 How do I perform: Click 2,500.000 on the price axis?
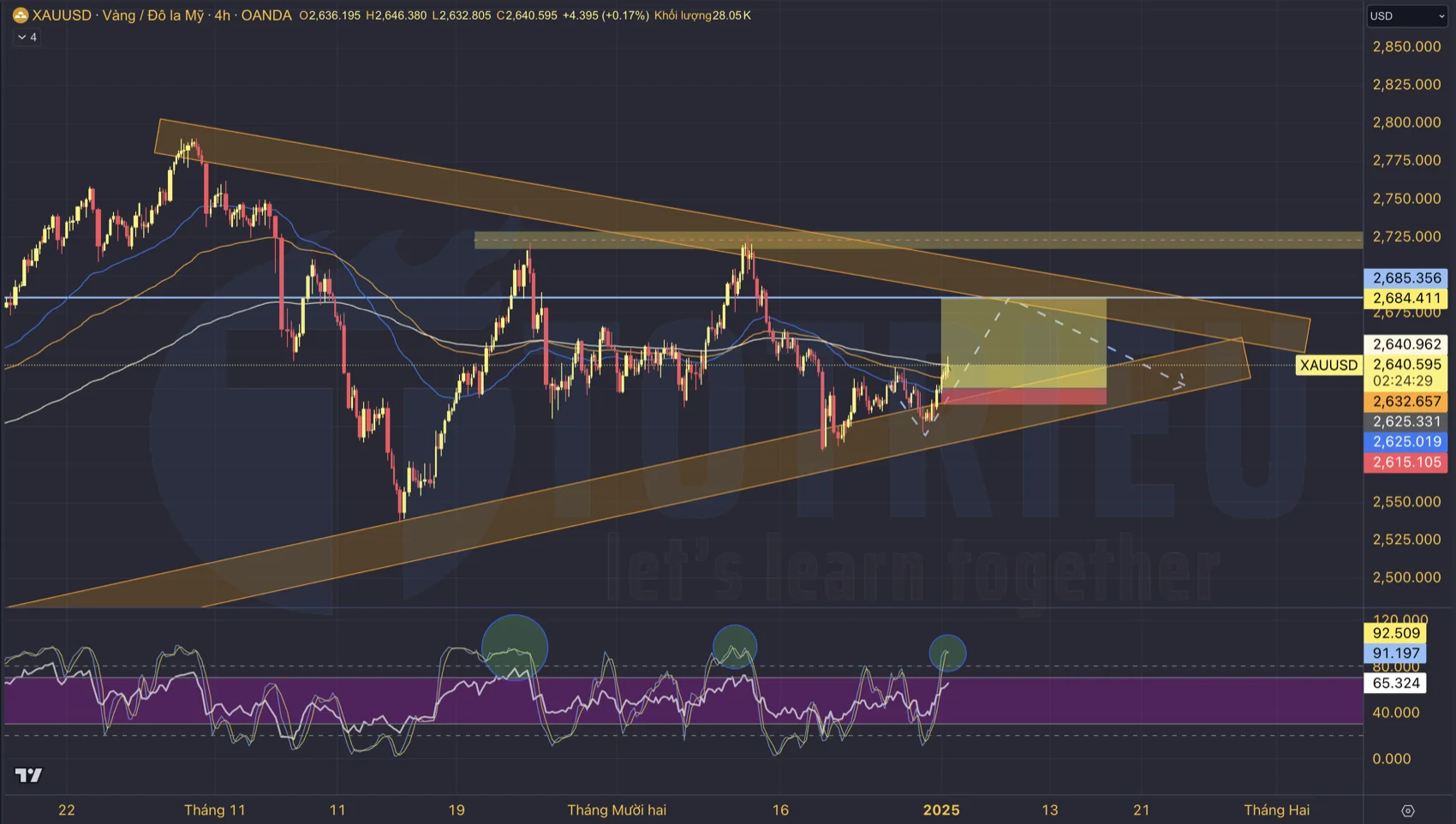pyautogui.click(x=1406, y=577)
